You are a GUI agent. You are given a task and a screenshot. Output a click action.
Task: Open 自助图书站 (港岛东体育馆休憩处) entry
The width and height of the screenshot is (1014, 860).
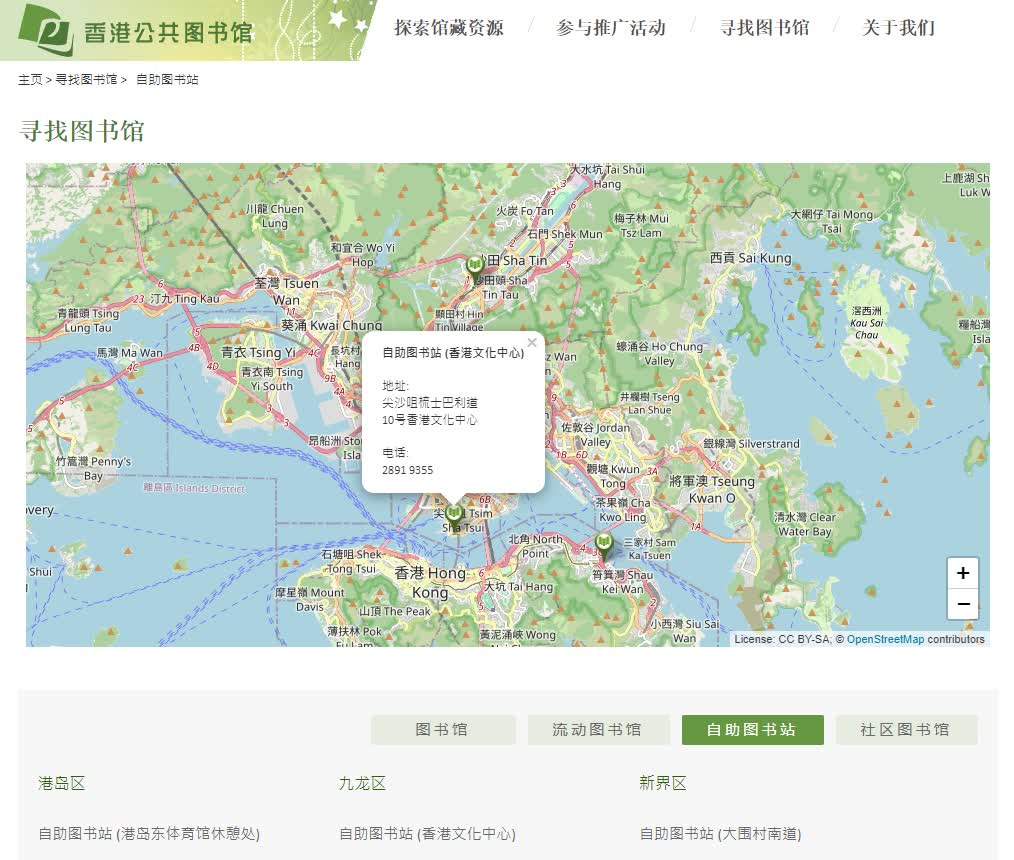pyautogui.click(x=149, y=833)
